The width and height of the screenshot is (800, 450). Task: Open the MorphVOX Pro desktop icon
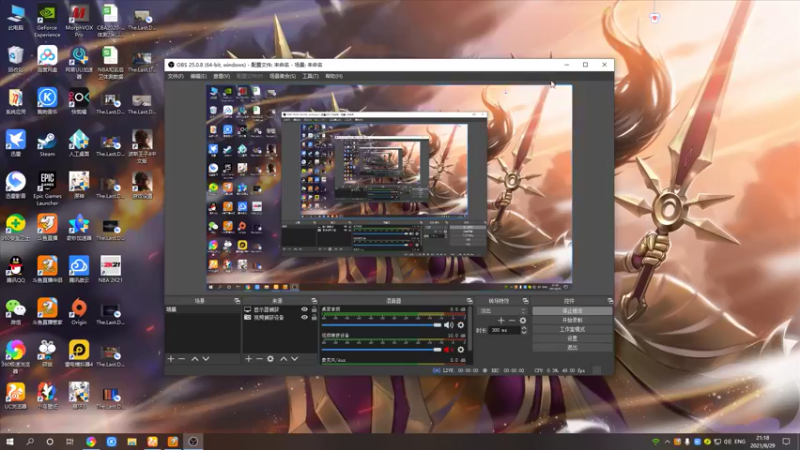tap(79, 21)
